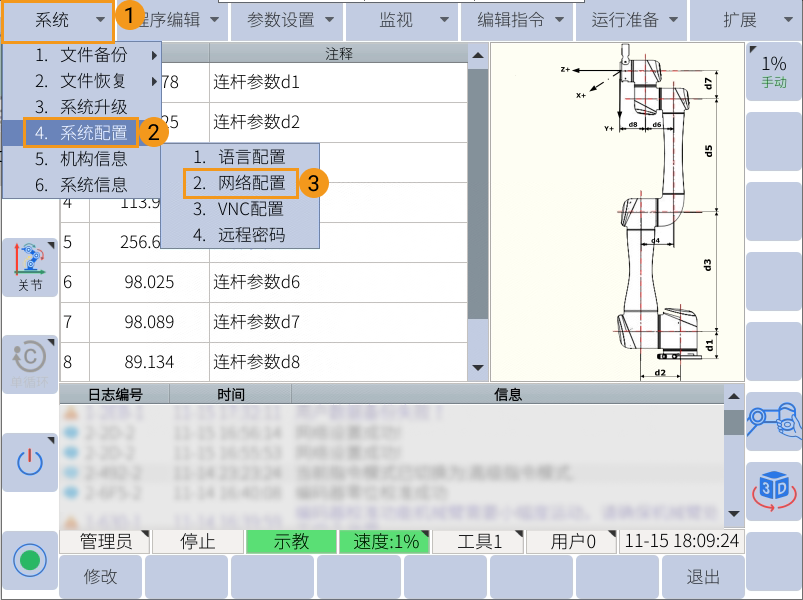Click the 速度:1% speed status field
Screen dimensions: 803x600
[384, 542]
